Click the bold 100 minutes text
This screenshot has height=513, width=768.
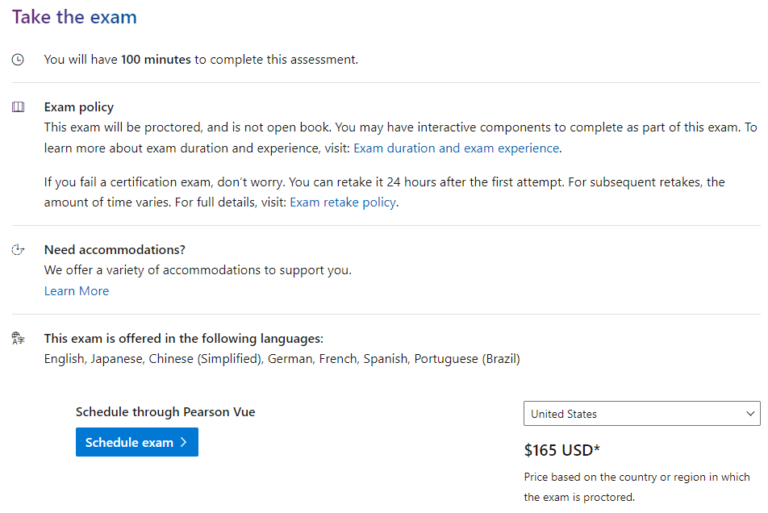(156, 60)
